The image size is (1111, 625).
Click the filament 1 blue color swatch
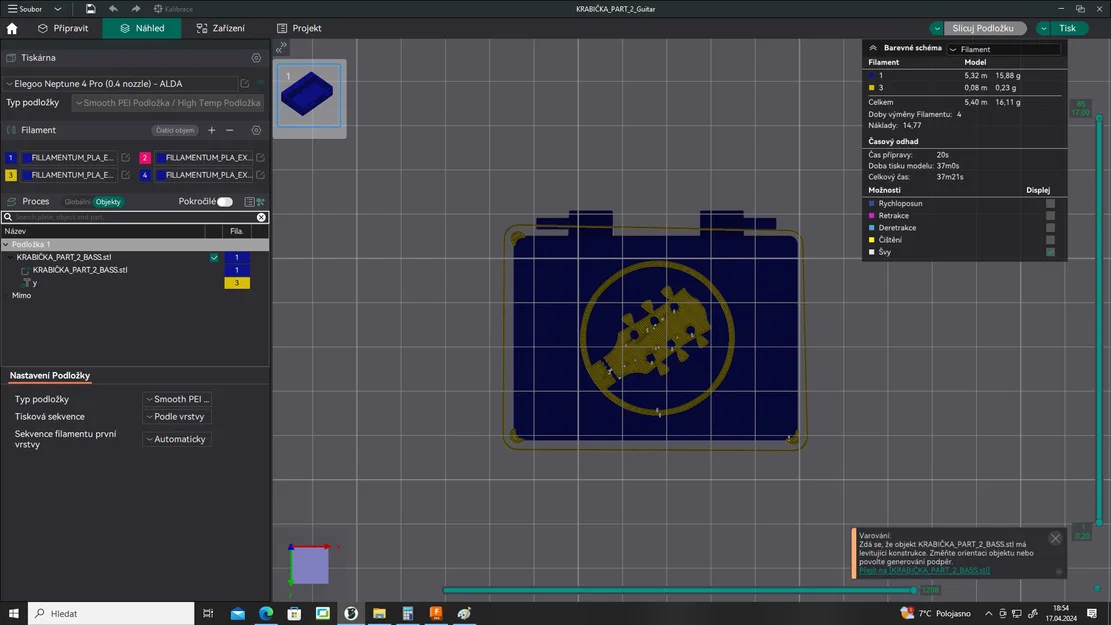[11, 157]
